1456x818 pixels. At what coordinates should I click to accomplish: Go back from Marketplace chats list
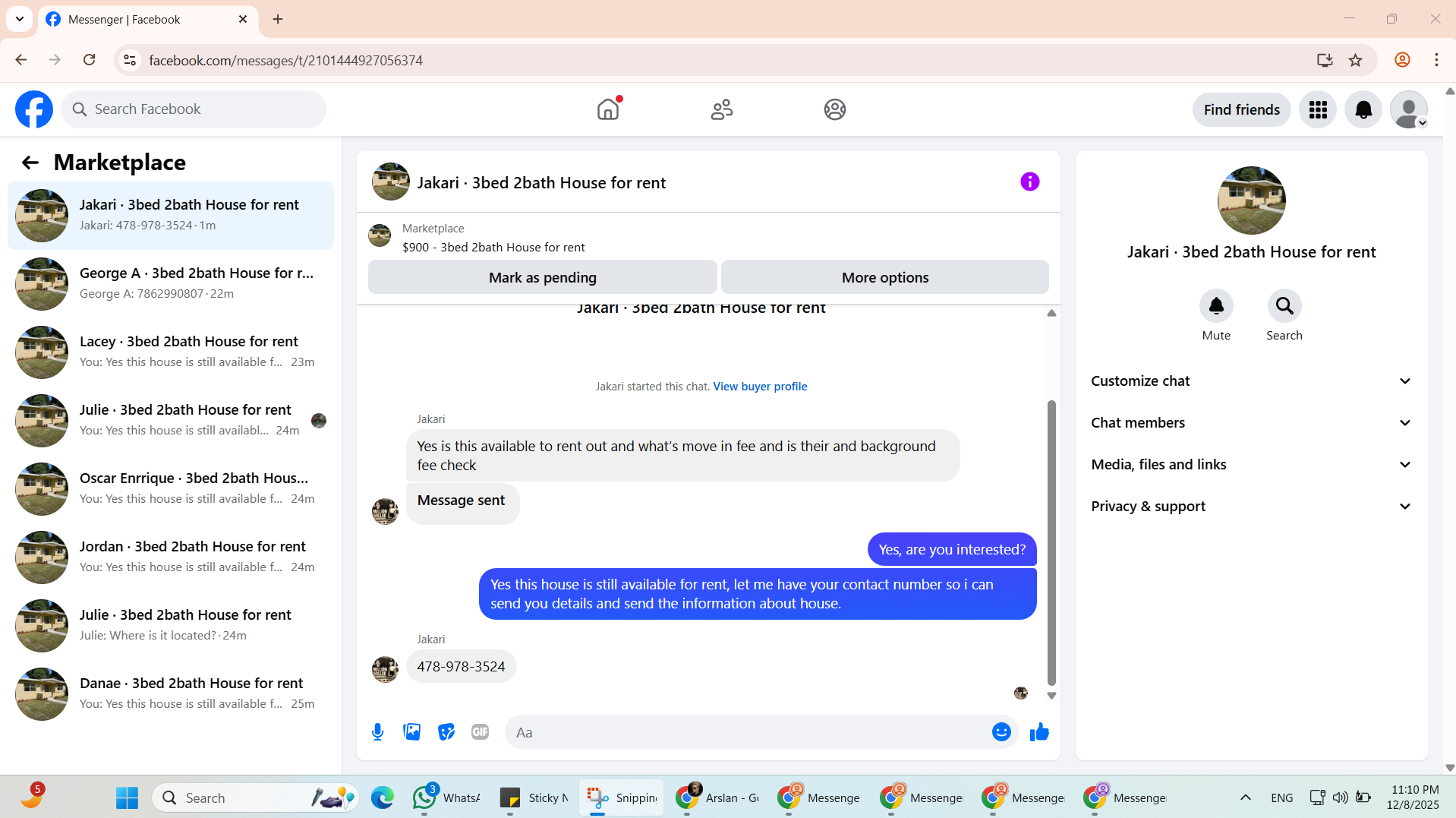point(30,163)
